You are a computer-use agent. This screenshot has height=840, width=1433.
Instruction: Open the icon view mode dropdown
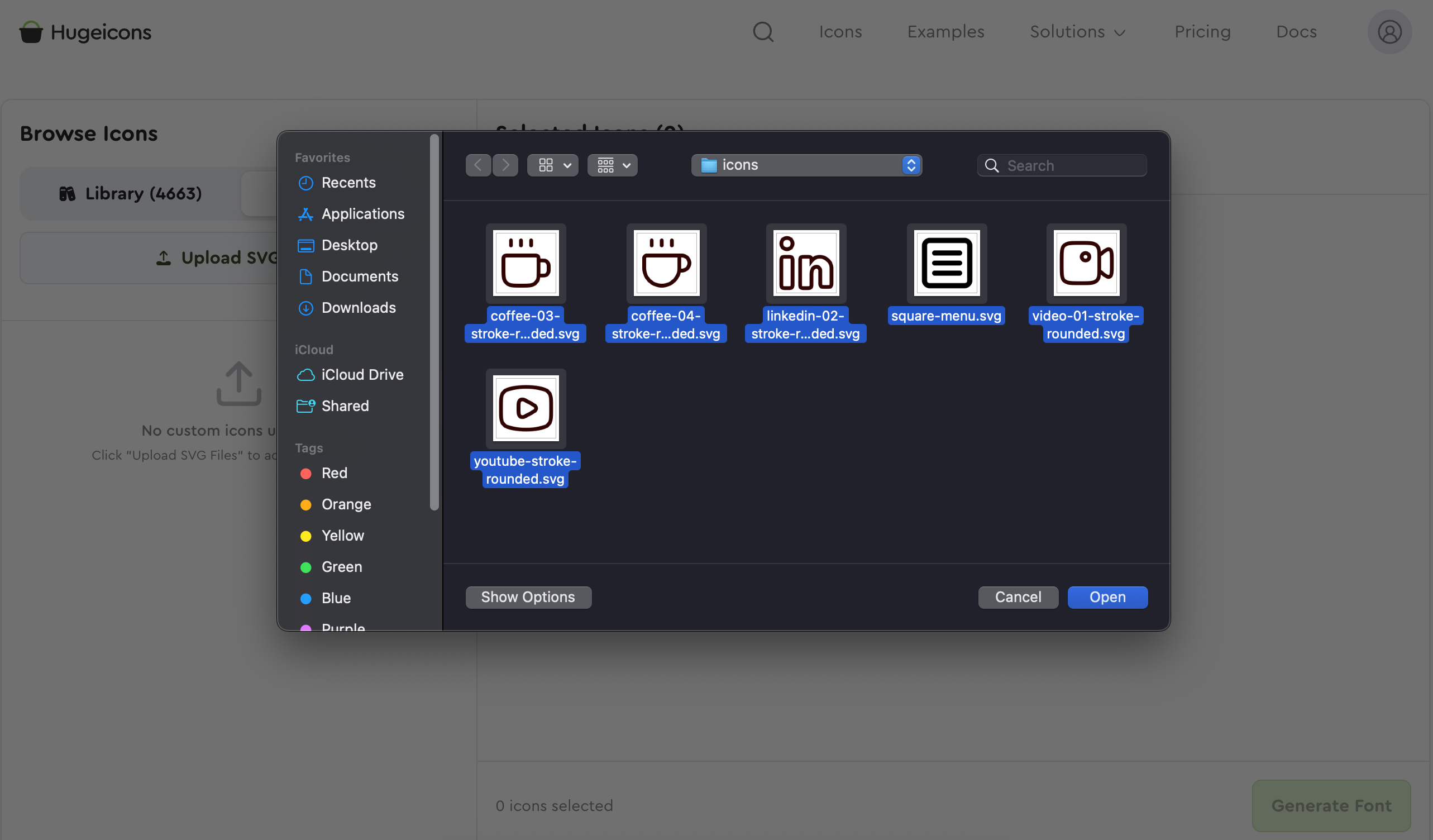552,165
